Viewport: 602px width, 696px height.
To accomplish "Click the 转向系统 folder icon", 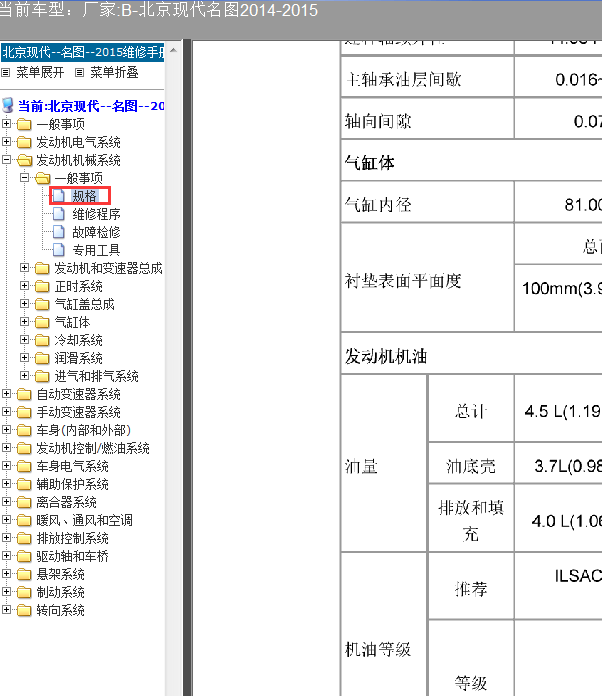I will 24,610.
